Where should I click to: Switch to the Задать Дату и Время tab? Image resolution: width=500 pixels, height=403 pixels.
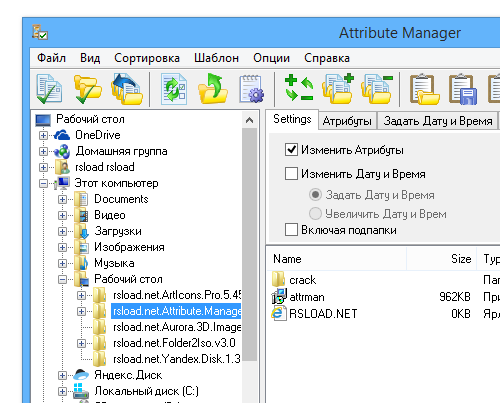(x=438, y=121)
